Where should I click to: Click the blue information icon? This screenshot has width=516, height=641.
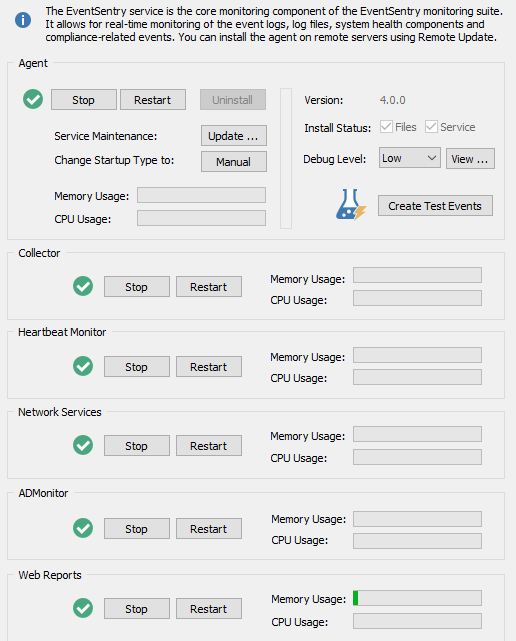pos(23,20)
